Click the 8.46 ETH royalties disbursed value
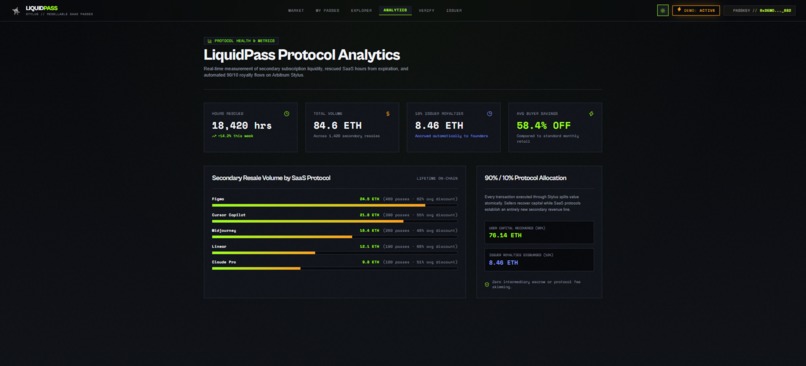The width and height of the screenshot is (806, 366). click(x=503, y=263)
